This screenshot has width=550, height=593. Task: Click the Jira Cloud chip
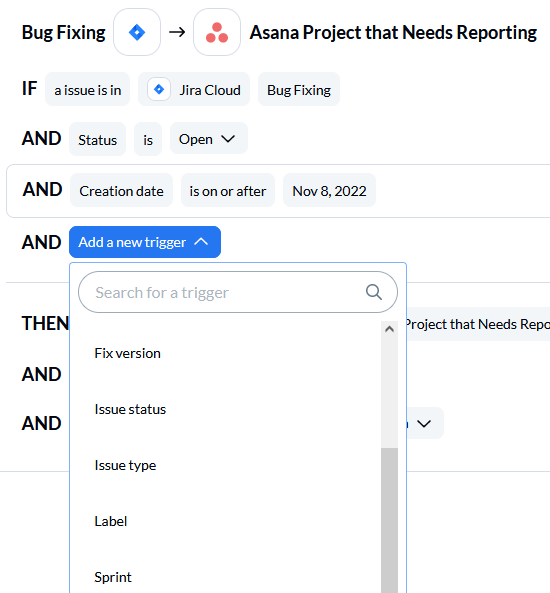click(194, 90)
